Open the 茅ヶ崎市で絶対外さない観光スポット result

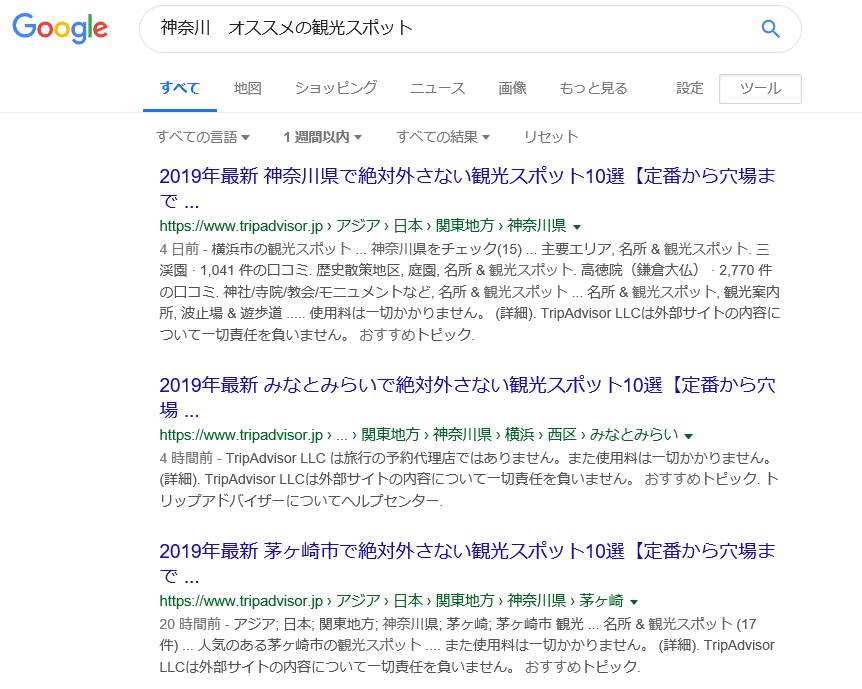tap(467, 563)
